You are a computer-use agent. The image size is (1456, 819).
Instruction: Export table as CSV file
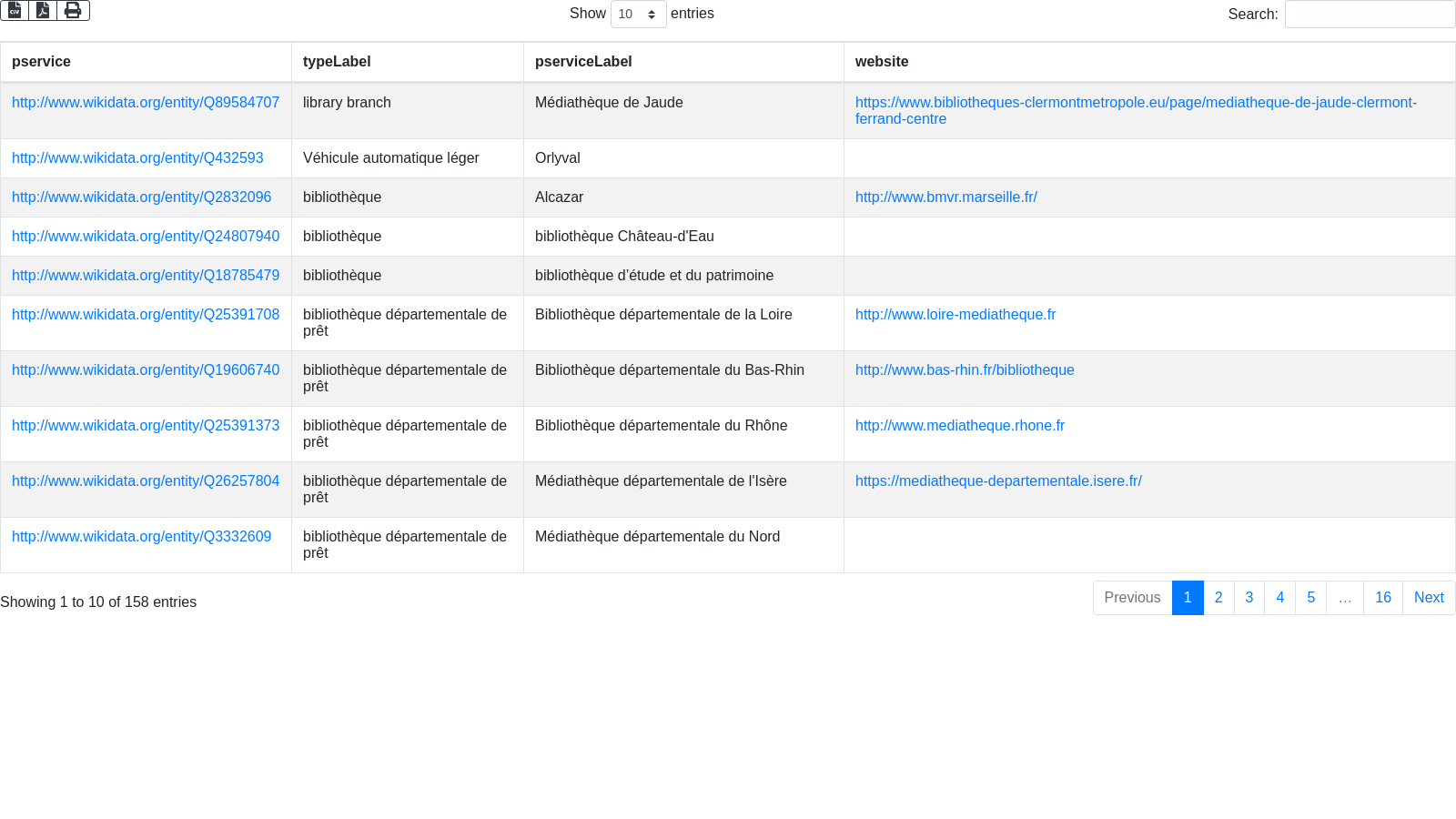click(x=15, y=11)
